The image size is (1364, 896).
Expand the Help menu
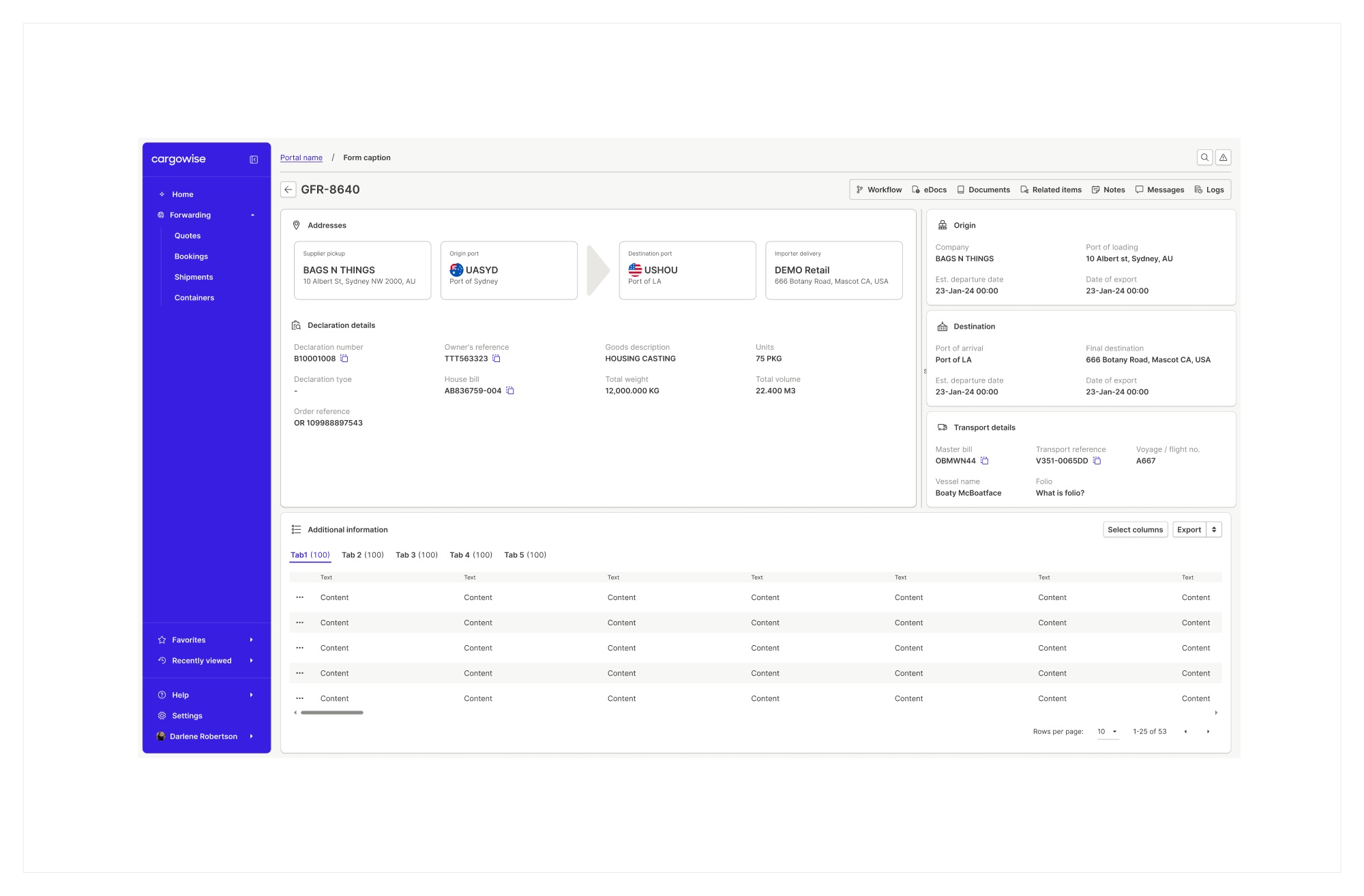pos(252,695)
